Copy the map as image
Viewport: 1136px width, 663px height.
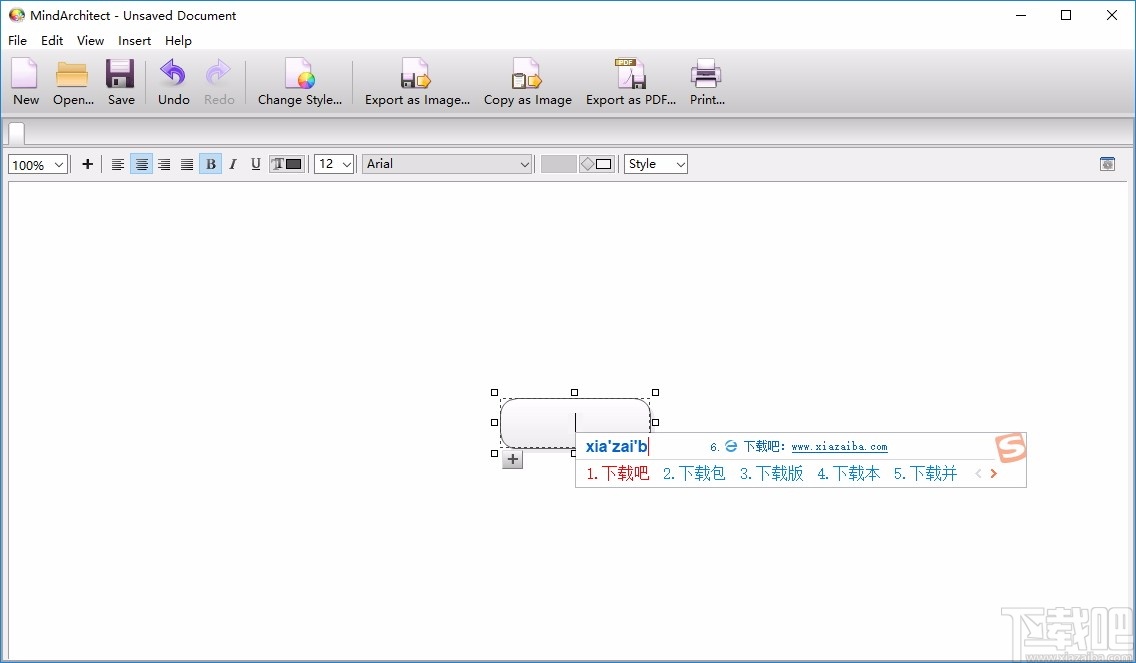[x=527, y=82]
